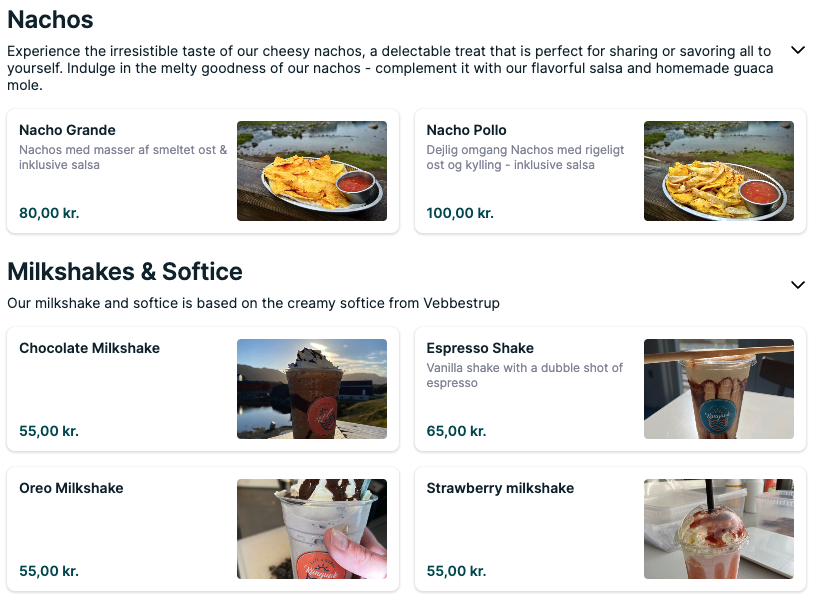Viewport: 815px width, 603px height.
Task: Pick the Strawberry milkshake title
Action: (x=500, y=488)
